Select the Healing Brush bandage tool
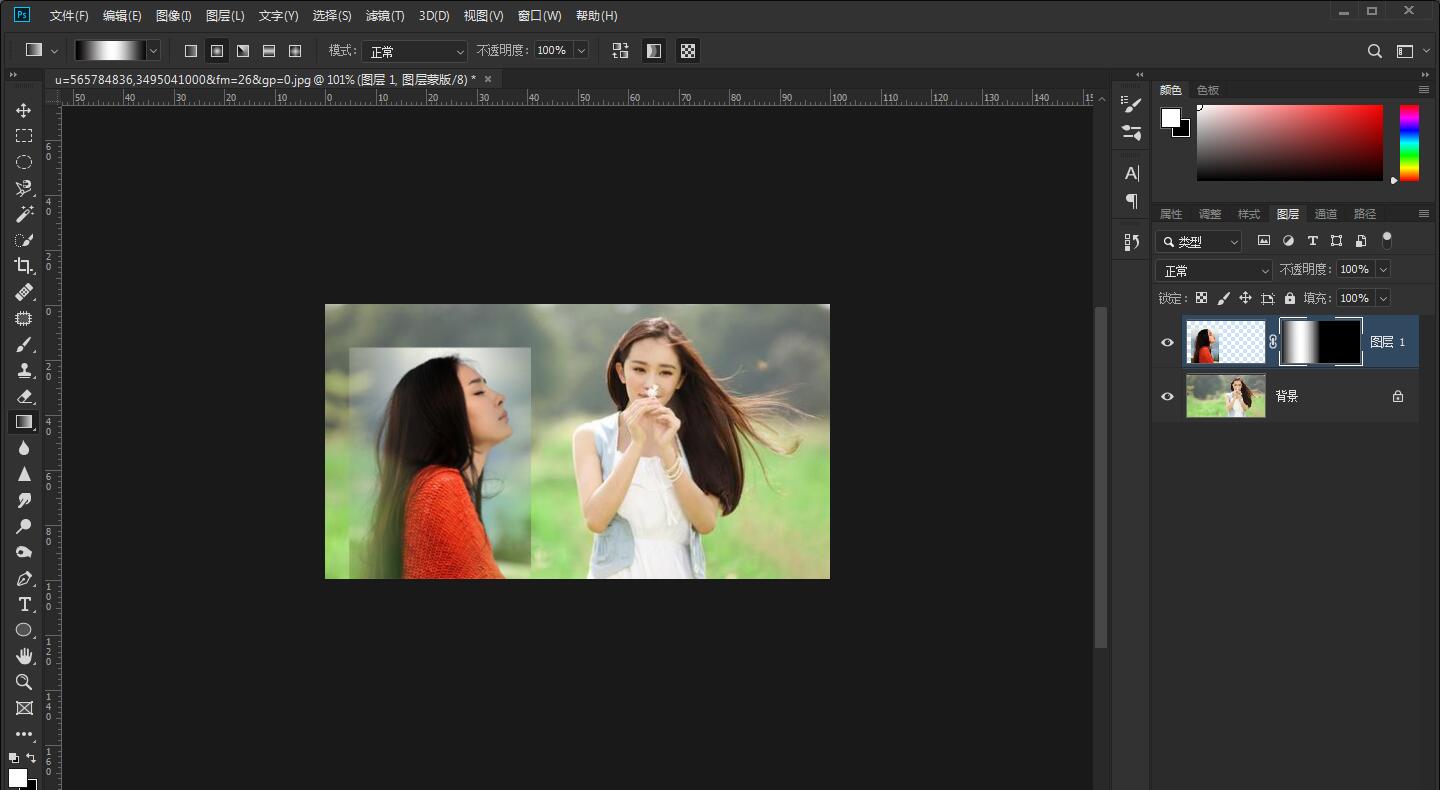 [x=24, y=292]
